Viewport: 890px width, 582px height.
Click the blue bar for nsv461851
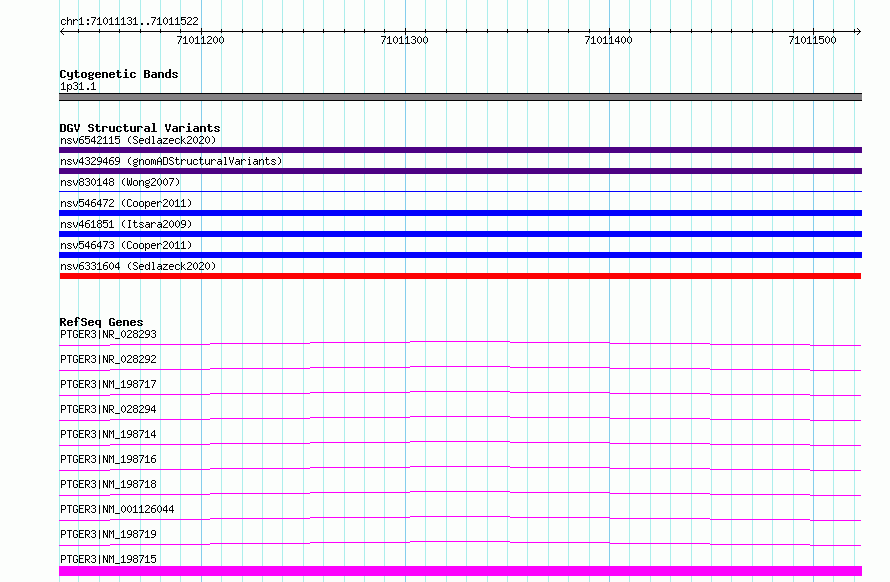(460, 234)
